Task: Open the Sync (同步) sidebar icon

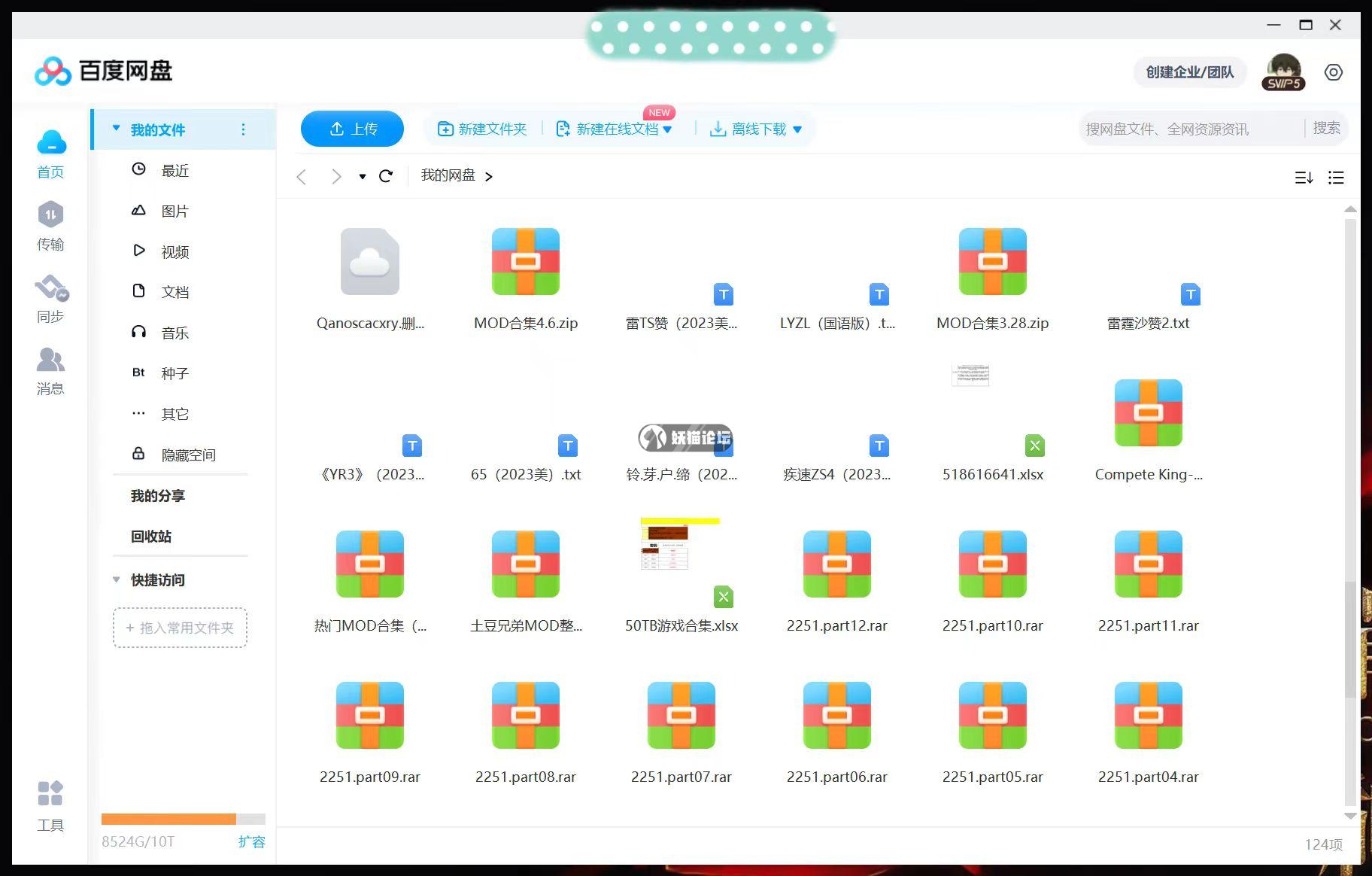Action: pyautogui.click(x=51, y=288)
